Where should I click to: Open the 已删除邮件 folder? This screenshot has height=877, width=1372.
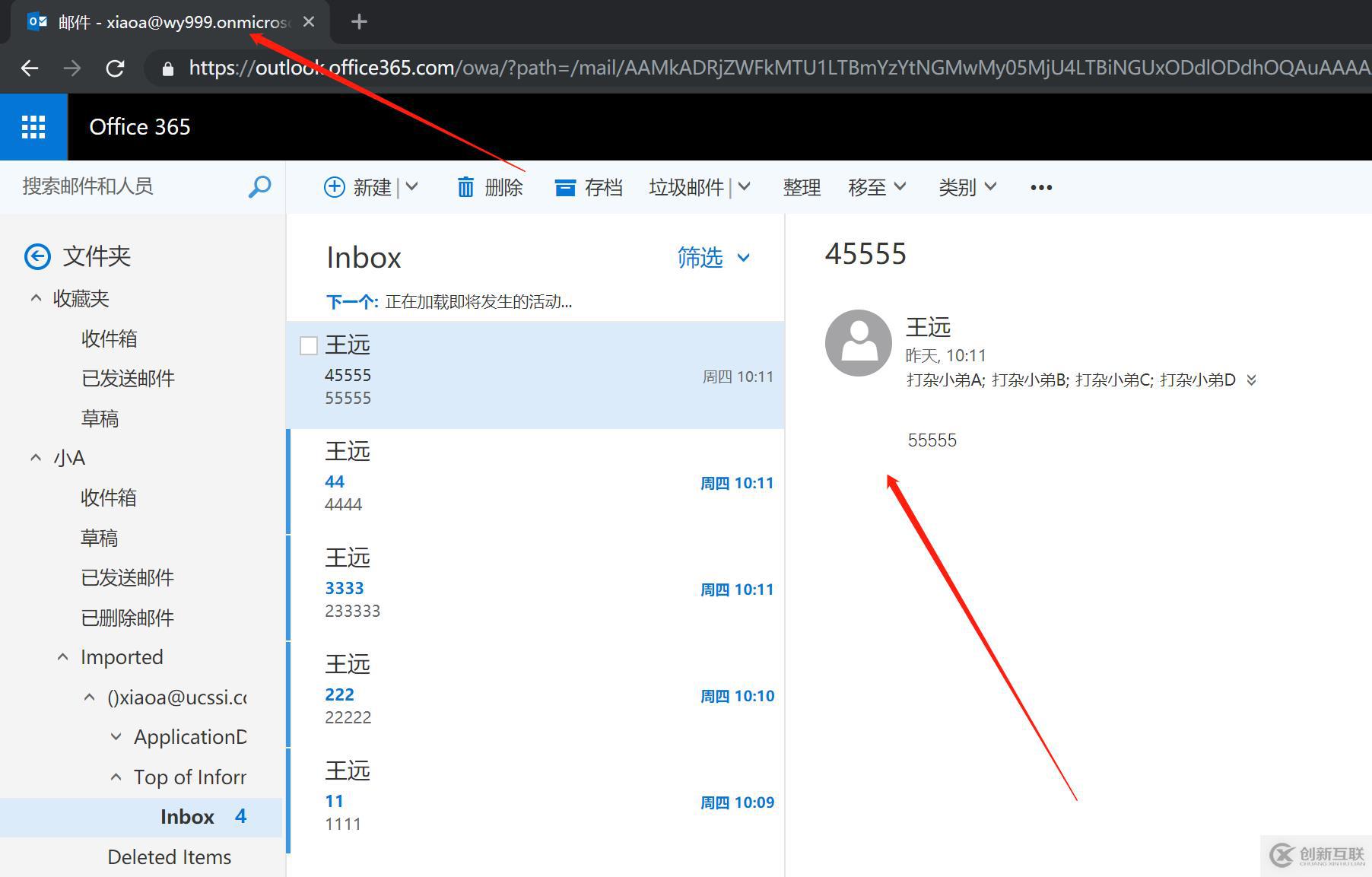[128, 618]
